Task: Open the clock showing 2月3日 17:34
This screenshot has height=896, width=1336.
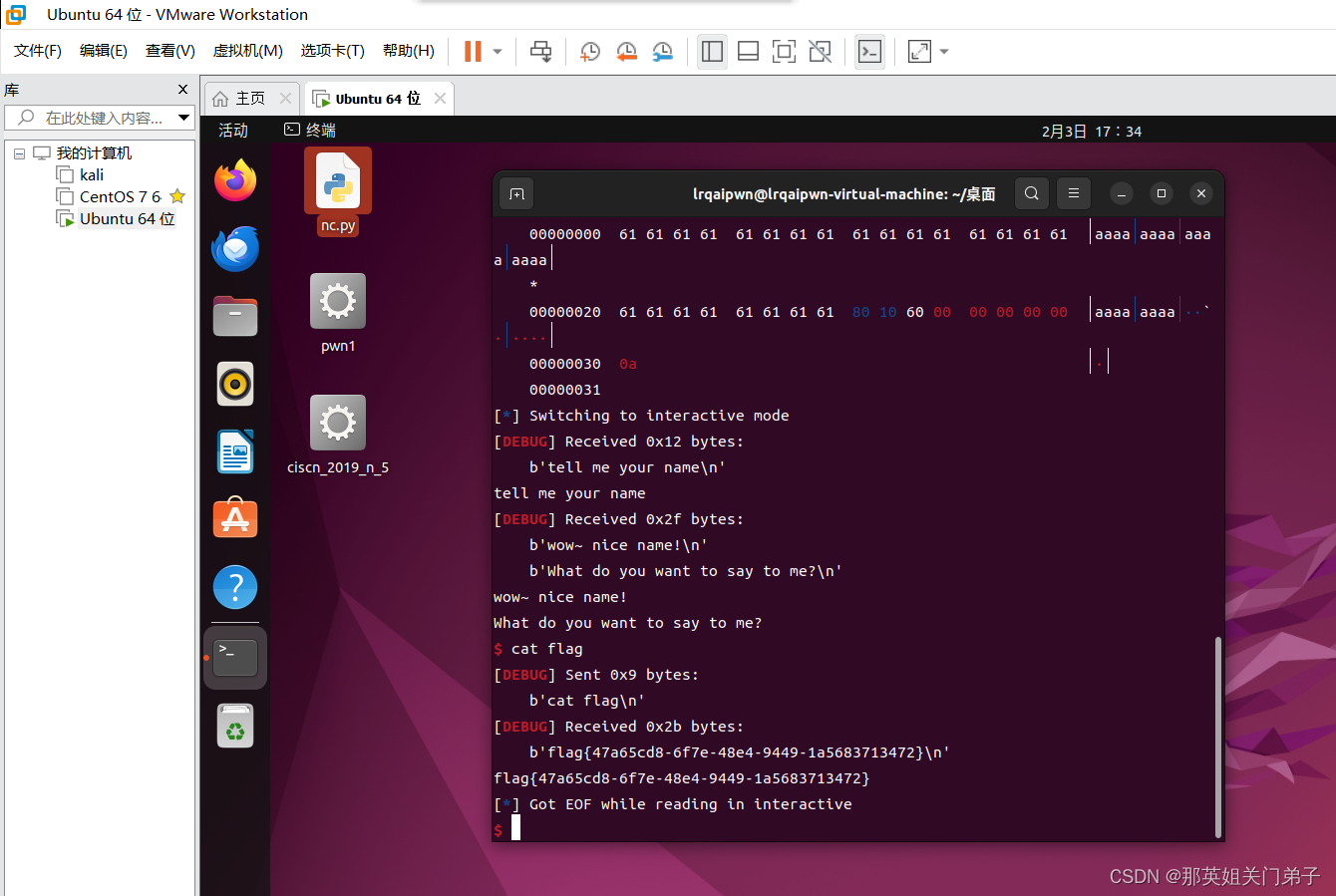Action: pos(1092,132)
